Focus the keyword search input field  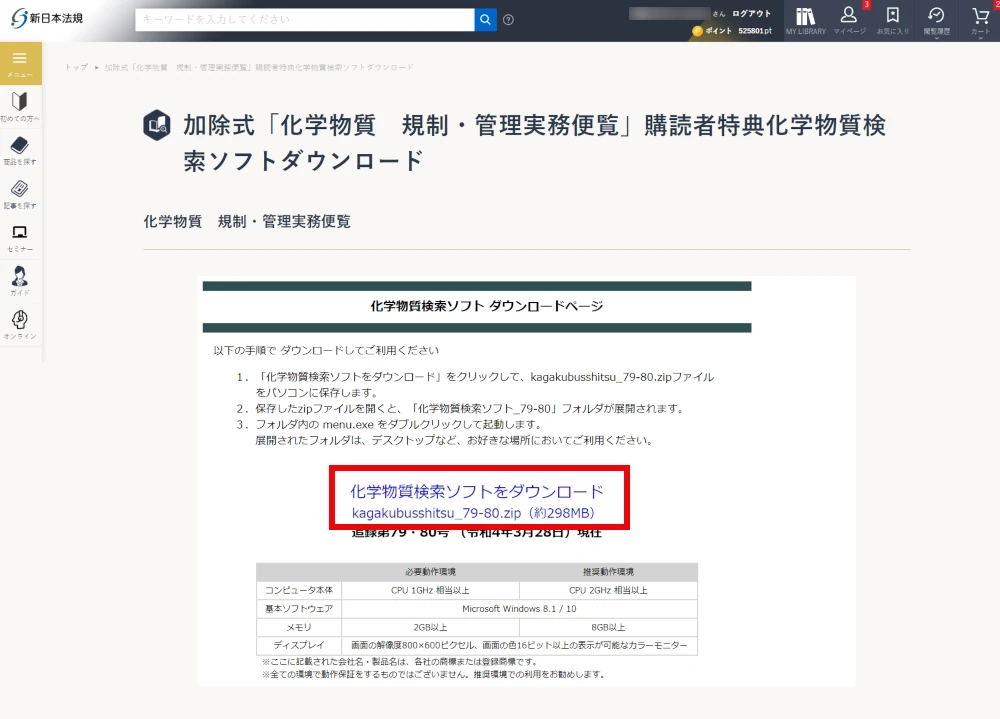[304, 20]
